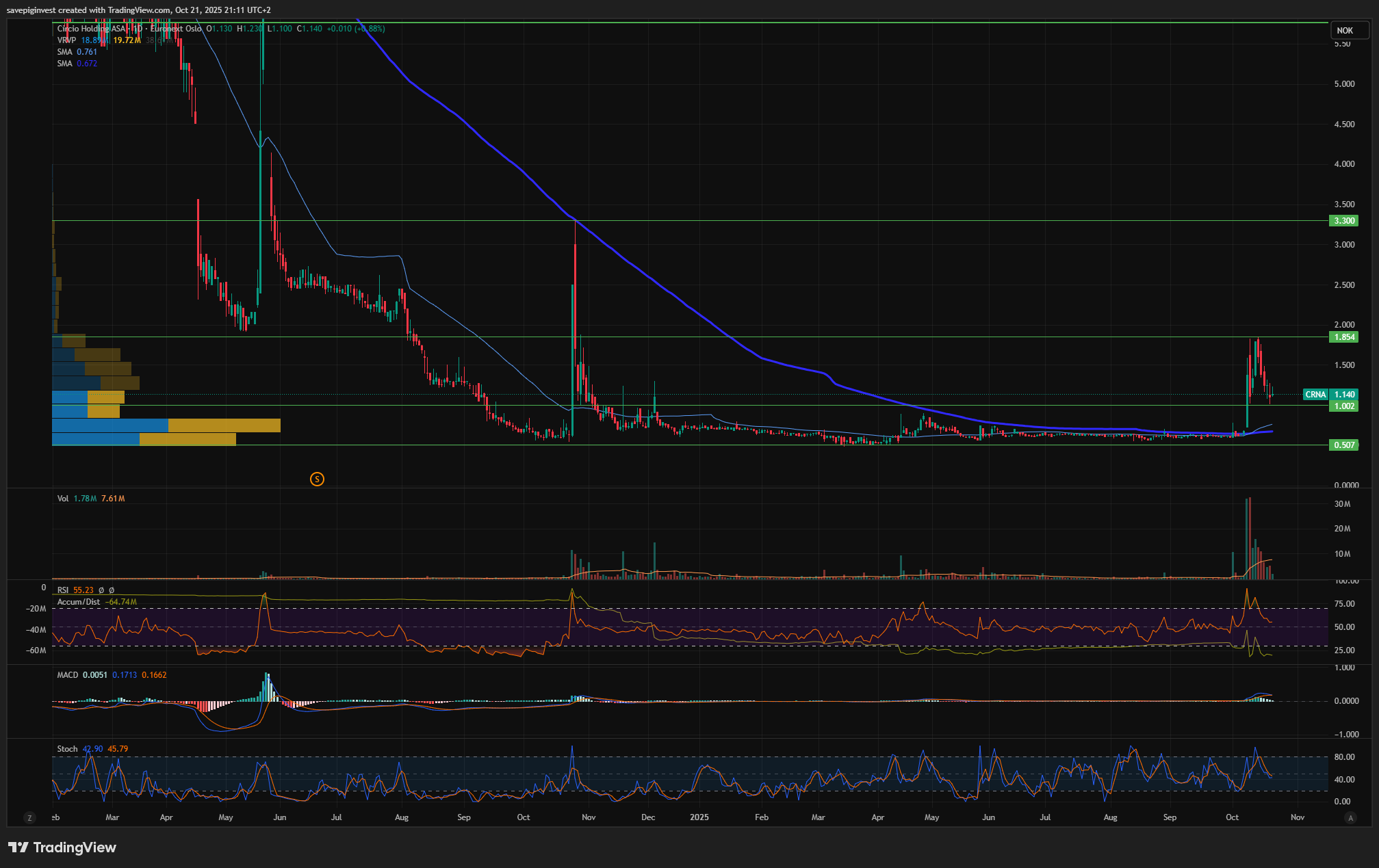The width and height of the screenshot is (1379, 868).
Task: Click the Z timezone button bottom-left
Action: [x=29, y=817]
